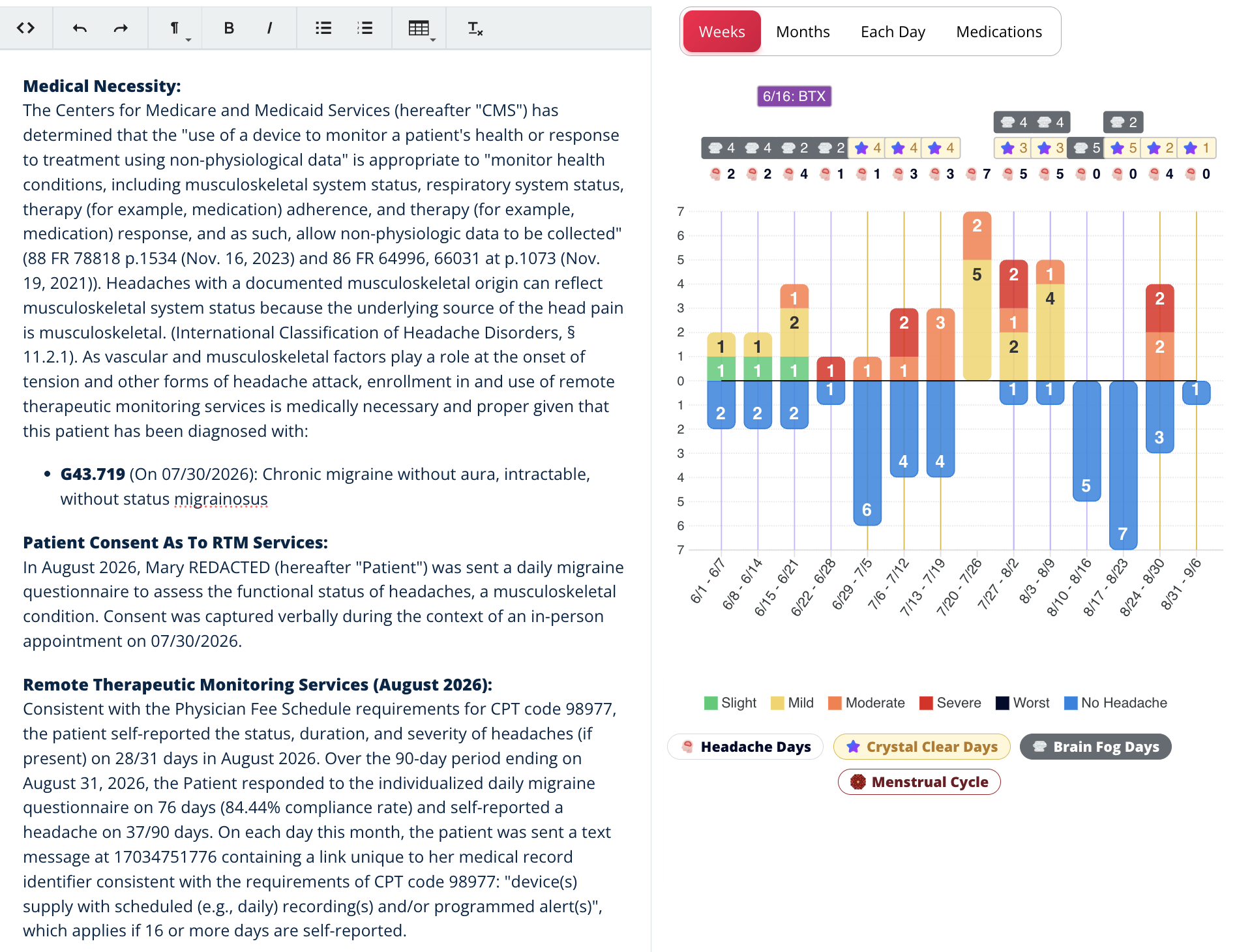Click the brain fog badge showing 5
1237x952 pixels.
coord(1087,148)
